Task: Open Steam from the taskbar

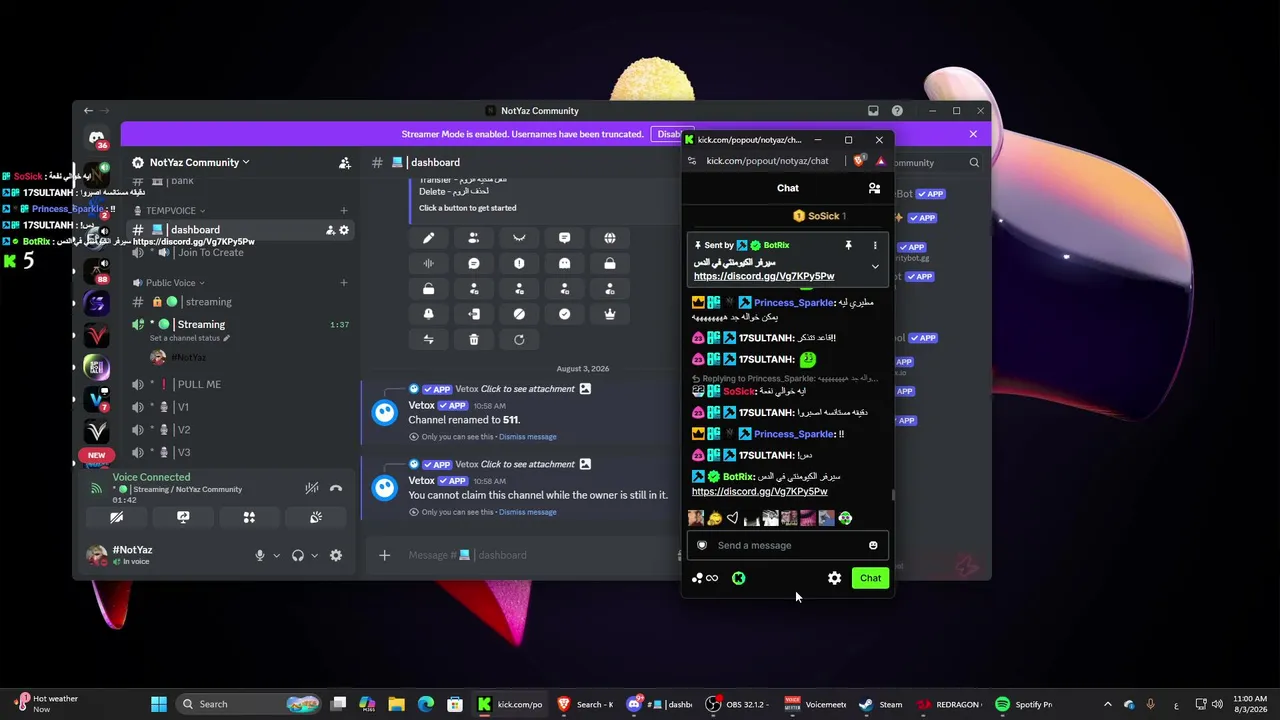Action: [879, 704]
